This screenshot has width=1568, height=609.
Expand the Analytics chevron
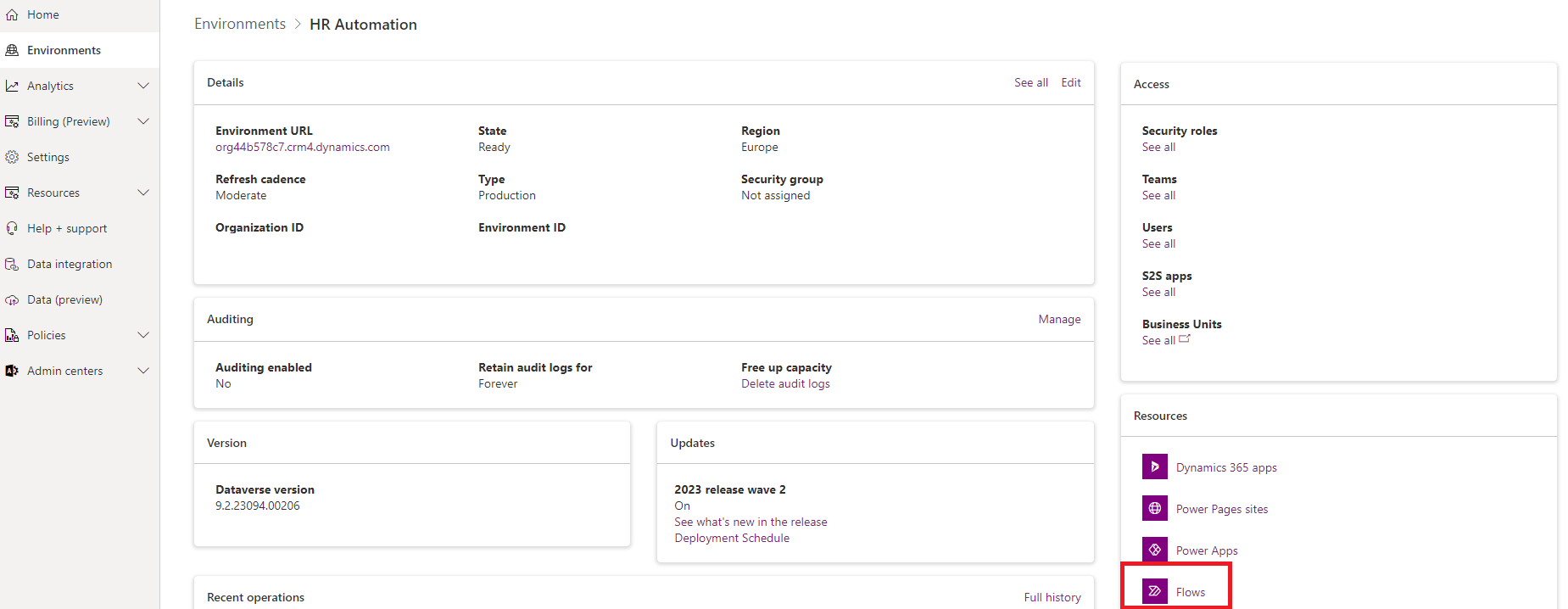point(143,86)
